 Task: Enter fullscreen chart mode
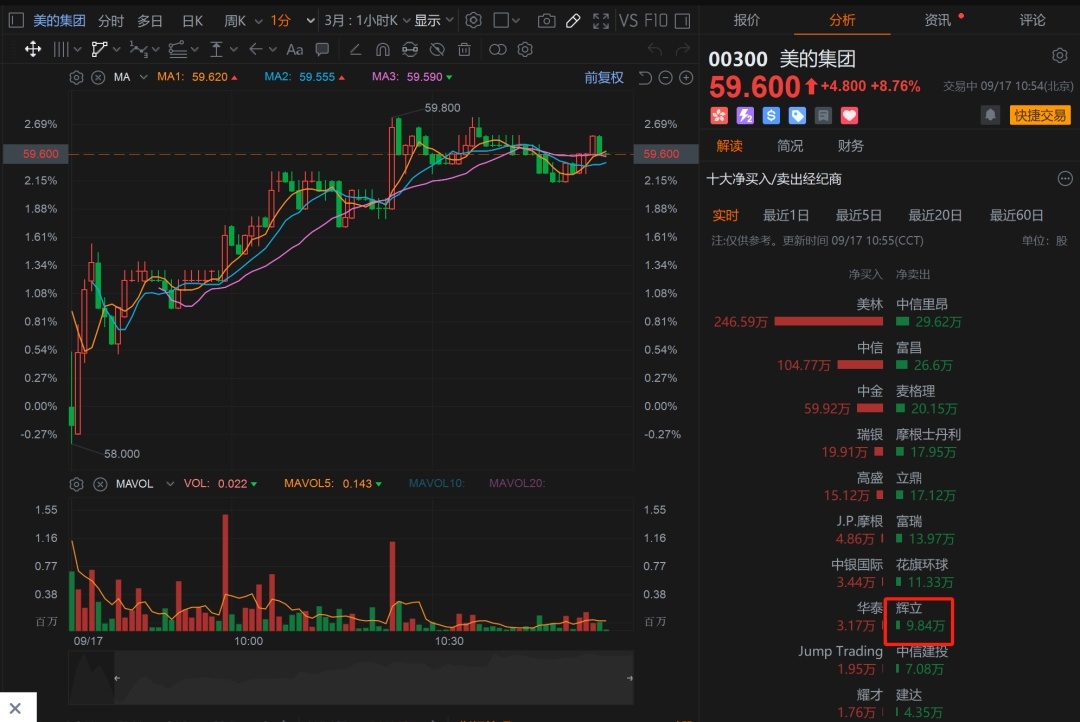600,20
